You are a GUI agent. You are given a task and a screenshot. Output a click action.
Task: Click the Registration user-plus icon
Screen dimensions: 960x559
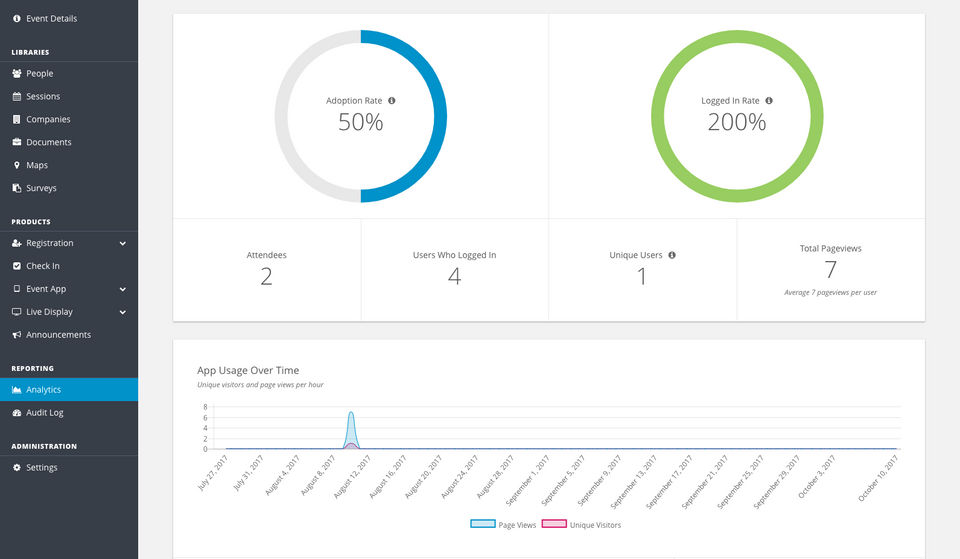pyautogui.click(x=17, y=243)
